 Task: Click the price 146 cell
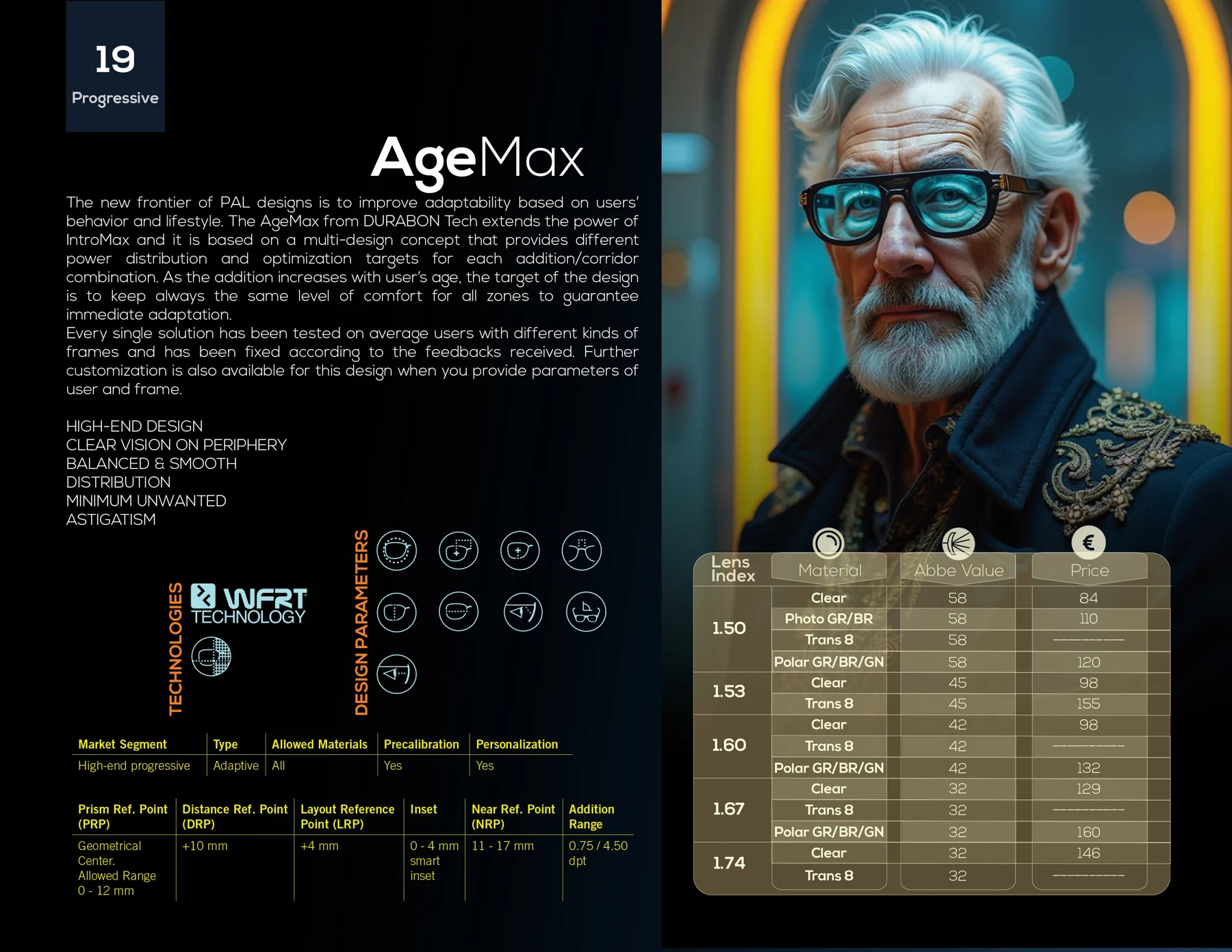coord(1089,853)
